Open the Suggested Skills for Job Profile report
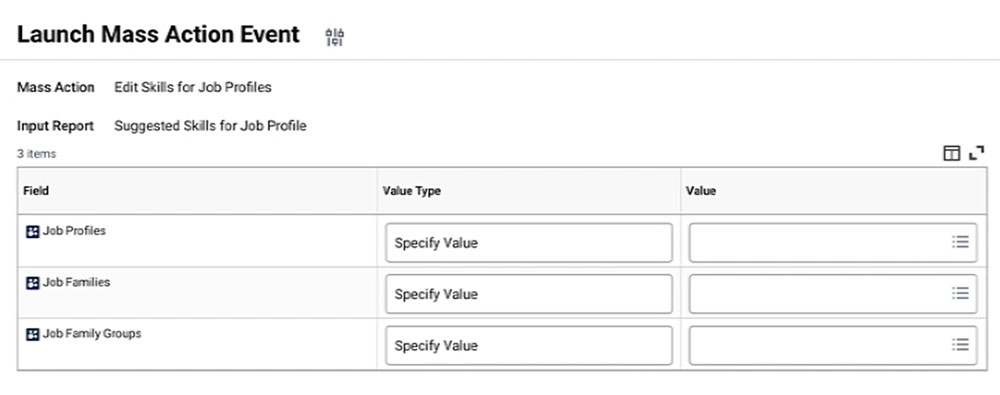 [x=210, y=126]
